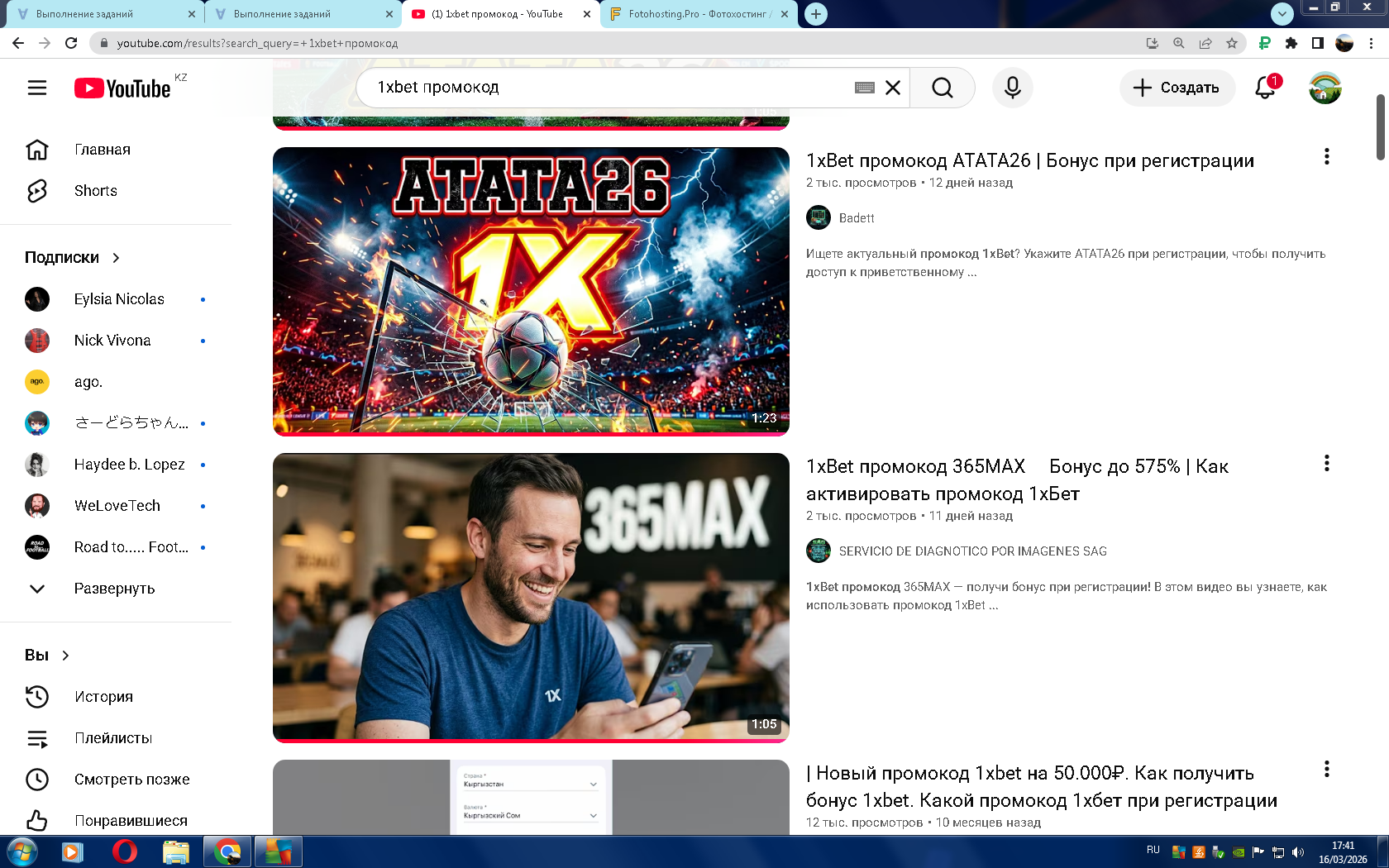Click the magnifier search button
Screen dimensions: 1389x868
[x=942, y=88]
